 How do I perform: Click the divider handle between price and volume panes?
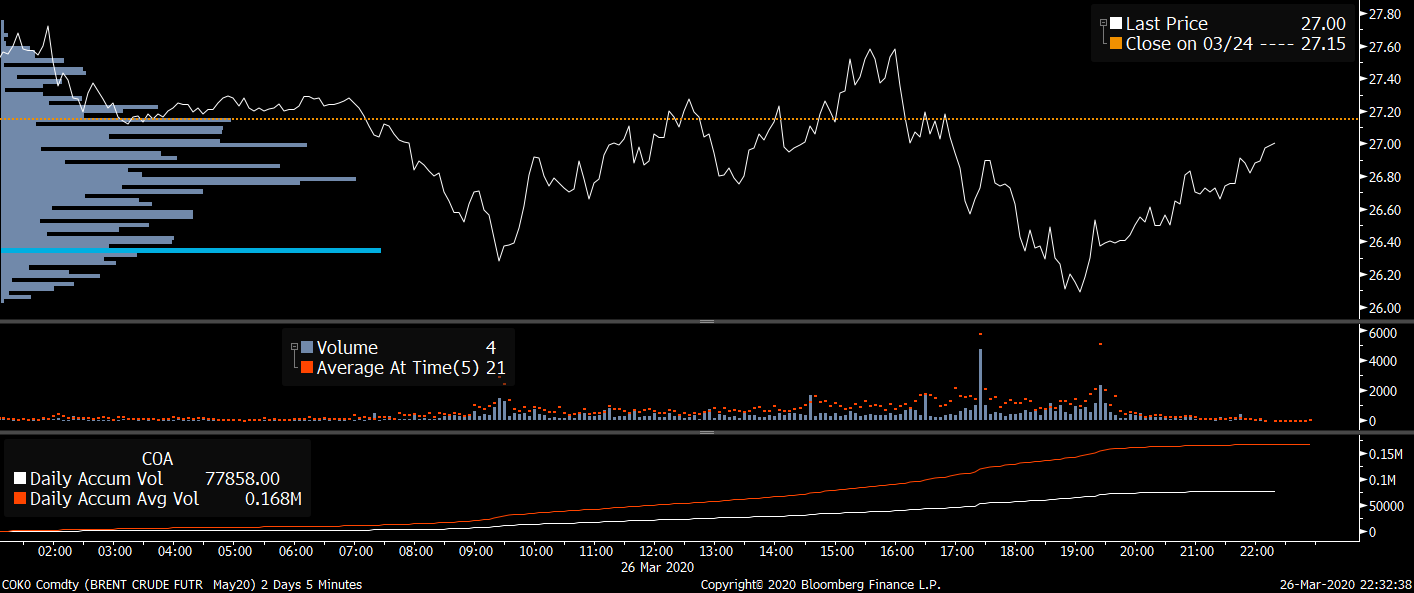coord(707,321)
